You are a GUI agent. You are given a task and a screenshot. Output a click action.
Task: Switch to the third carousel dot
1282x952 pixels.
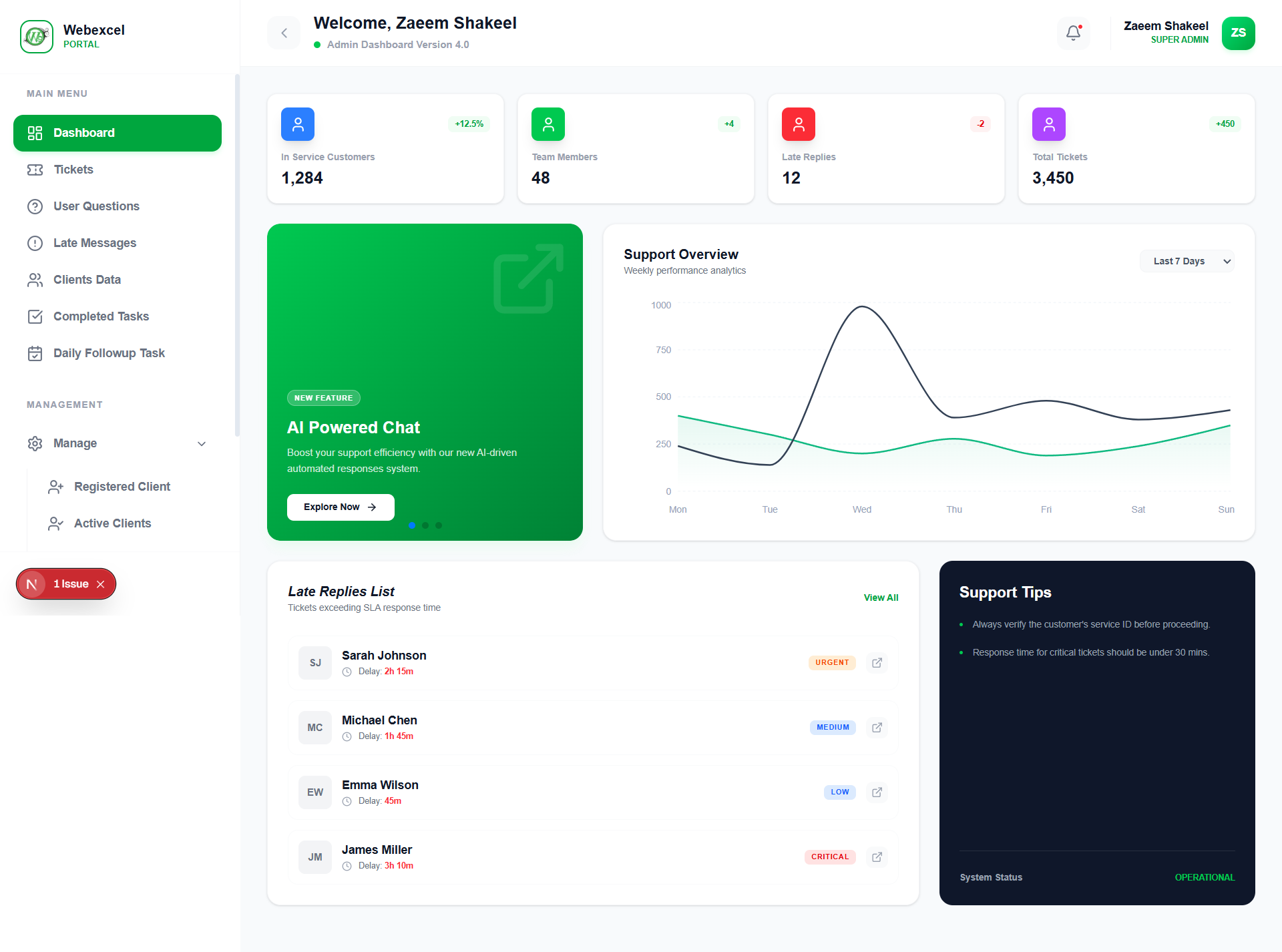(439, 525)
